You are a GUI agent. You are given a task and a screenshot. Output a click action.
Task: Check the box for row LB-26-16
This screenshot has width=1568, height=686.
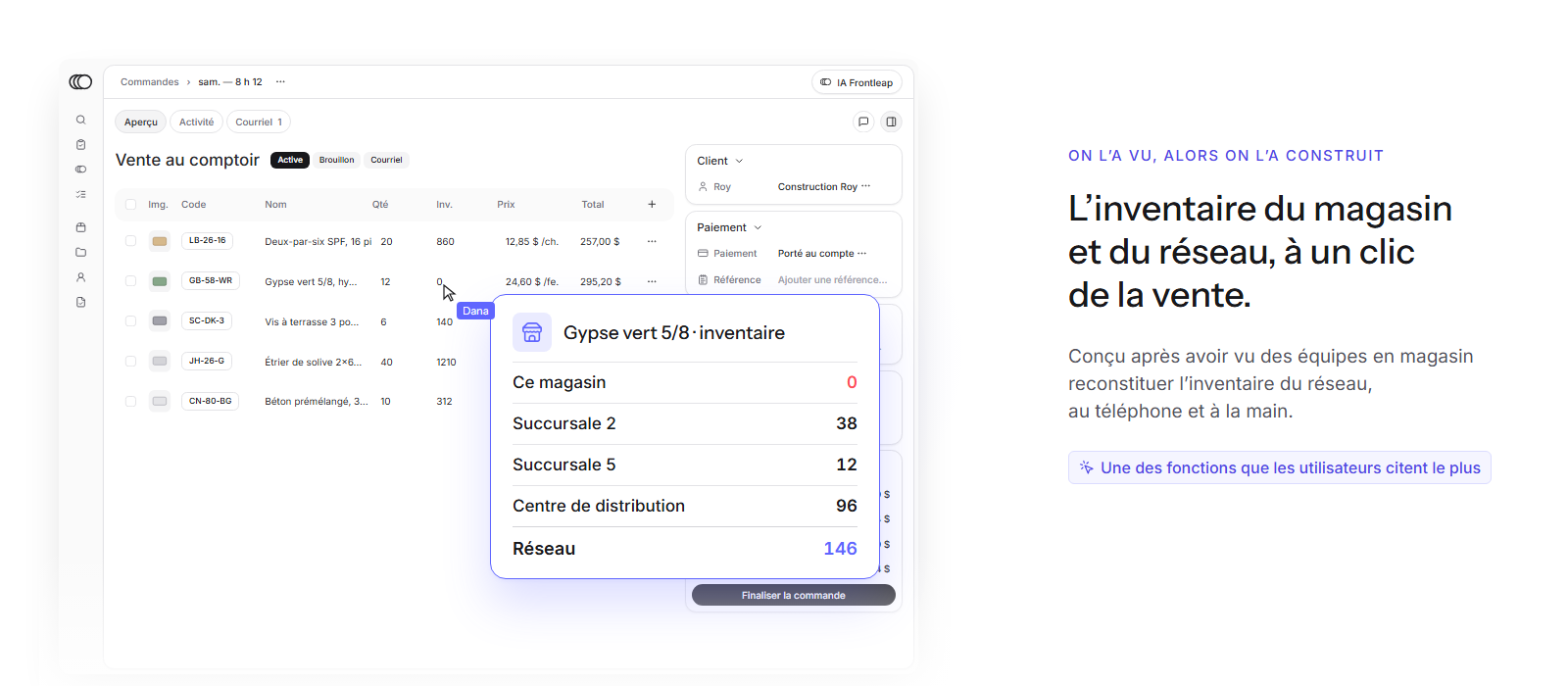tap(130, 241)
